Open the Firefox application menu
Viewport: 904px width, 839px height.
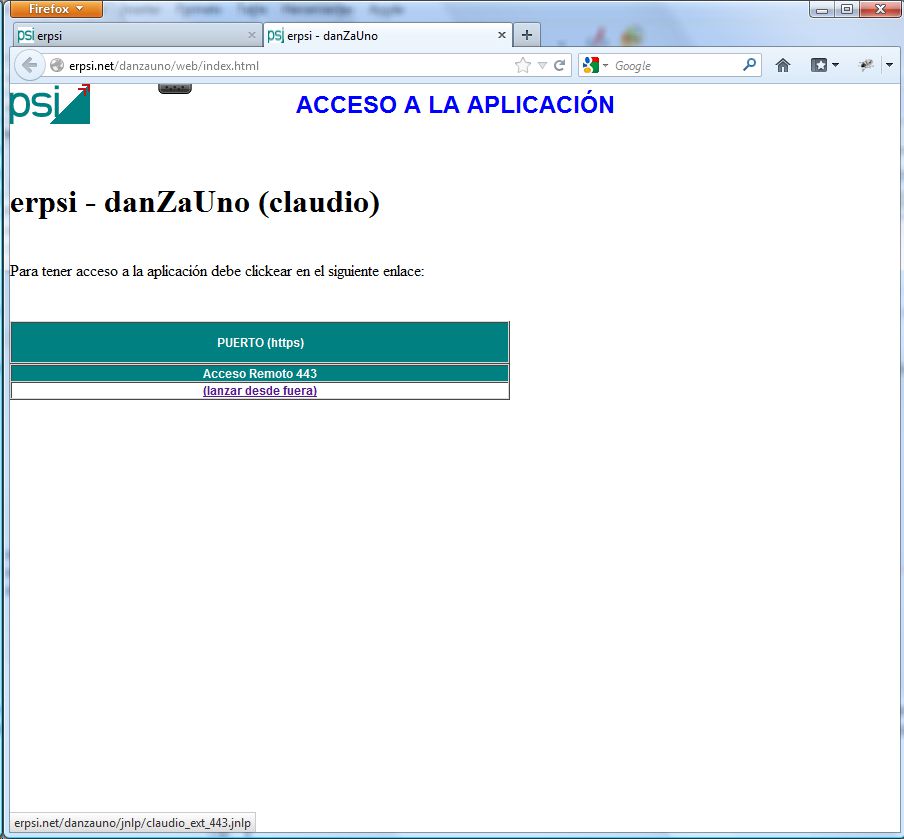click(56, 9)
